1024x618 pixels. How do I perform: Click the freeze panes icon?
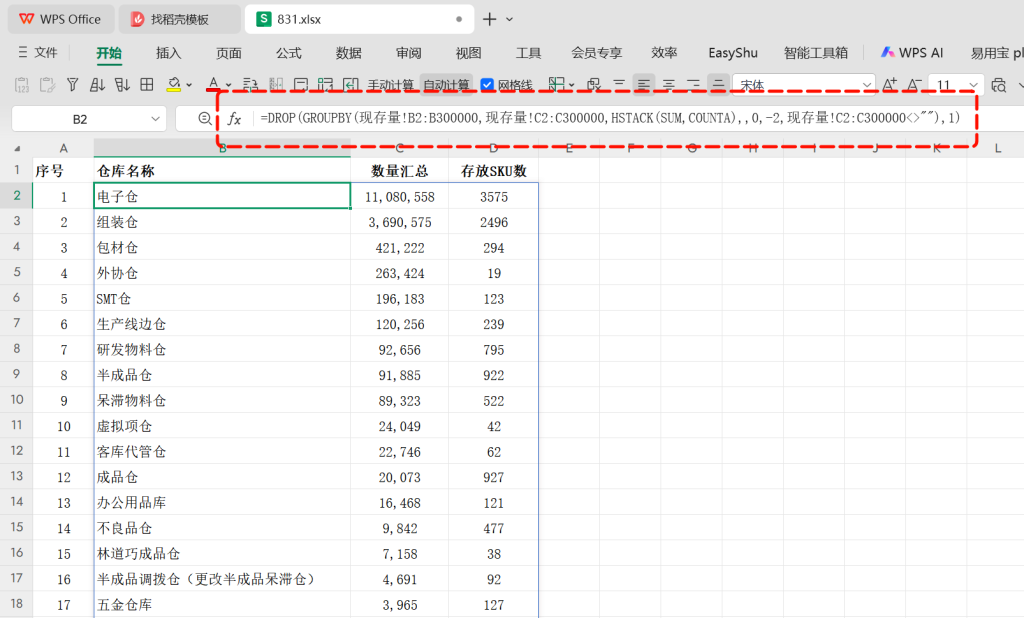coord(556,84)
